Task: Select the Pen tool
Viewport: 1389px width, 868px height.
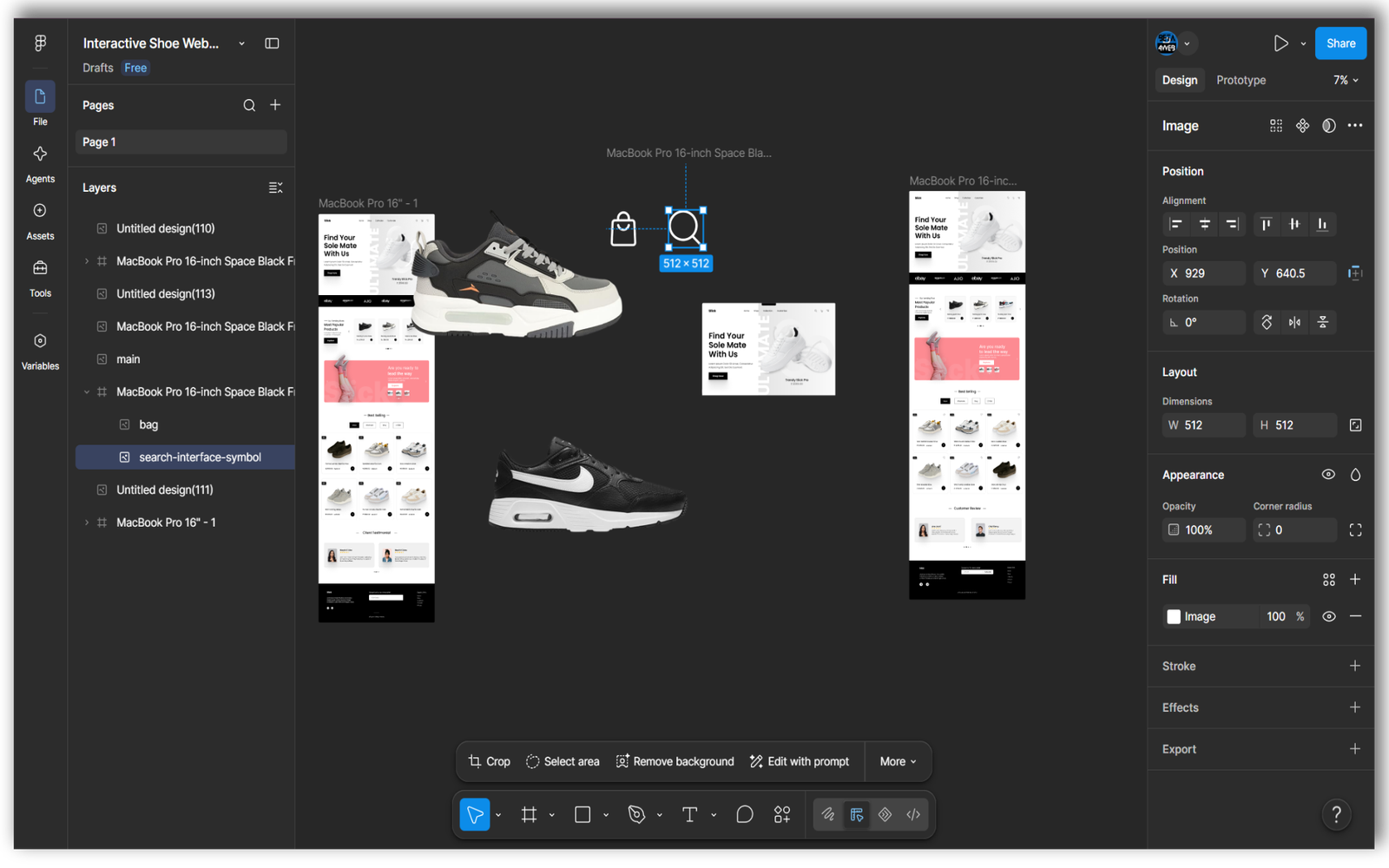Action: pos(636,814)
